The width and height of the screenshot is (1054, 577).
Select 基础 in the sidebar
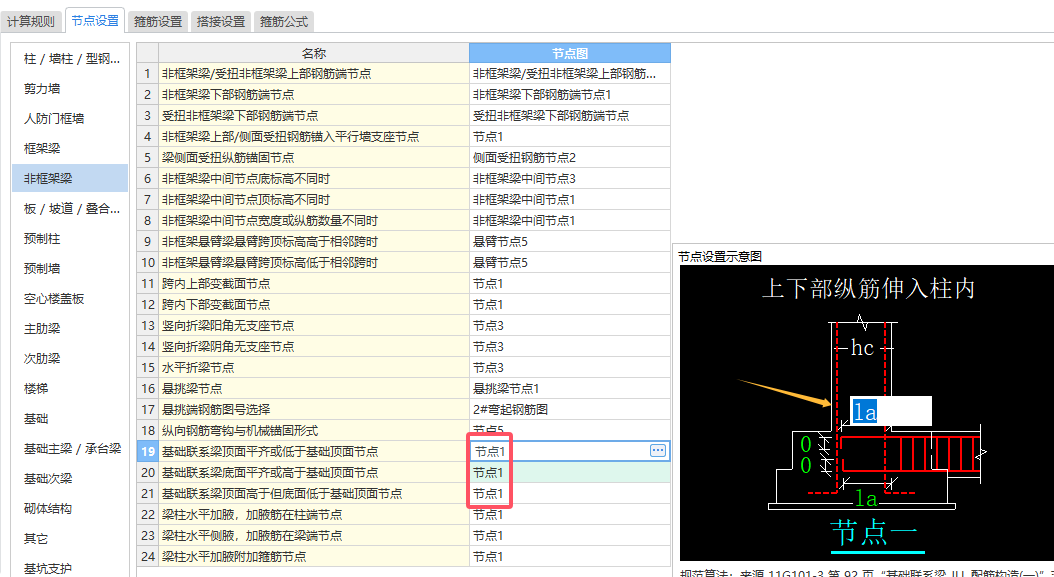click(x=71, y=418)
